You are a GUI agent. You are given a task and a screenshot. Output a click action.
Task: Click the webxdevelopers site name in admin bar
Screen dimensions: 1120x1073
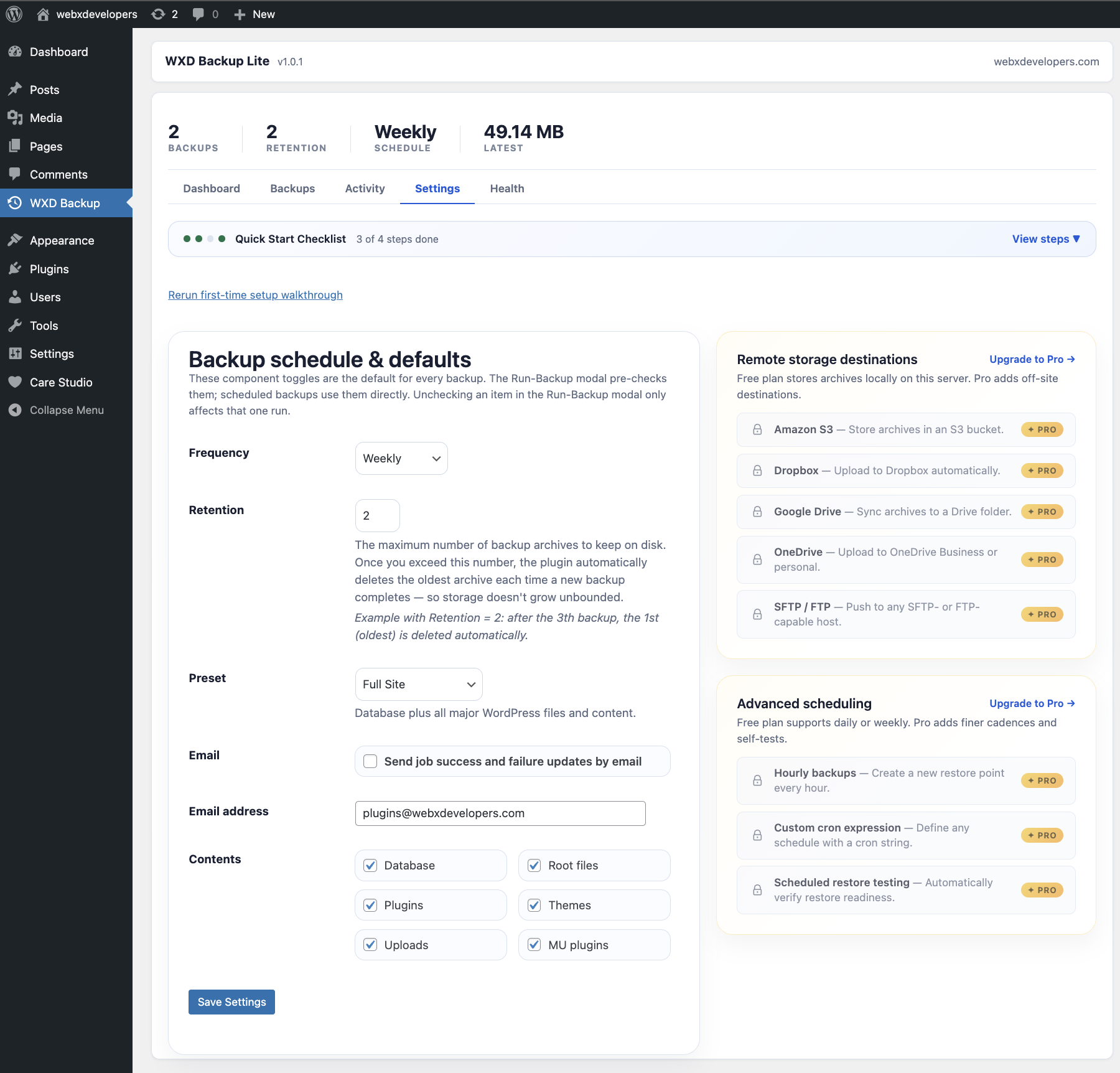(96, 14)
